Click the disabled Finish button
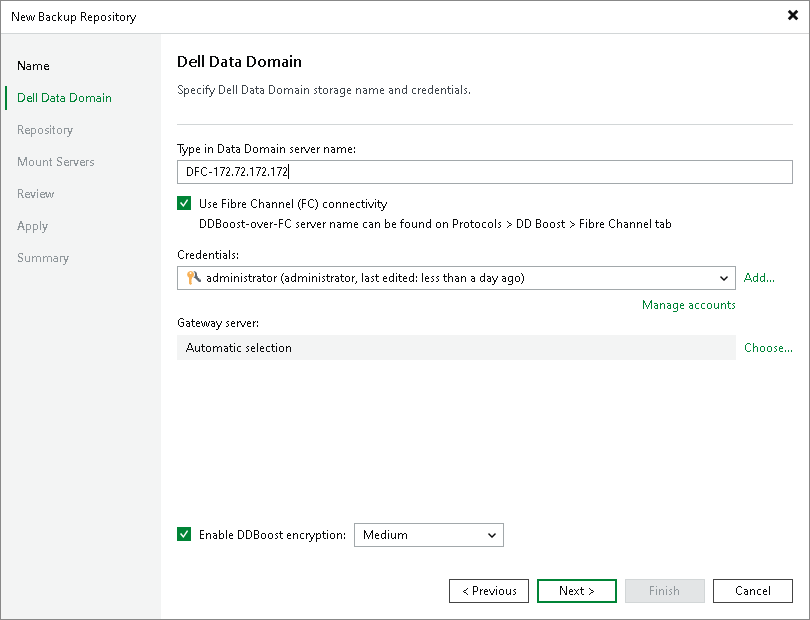 pos(664,591)
